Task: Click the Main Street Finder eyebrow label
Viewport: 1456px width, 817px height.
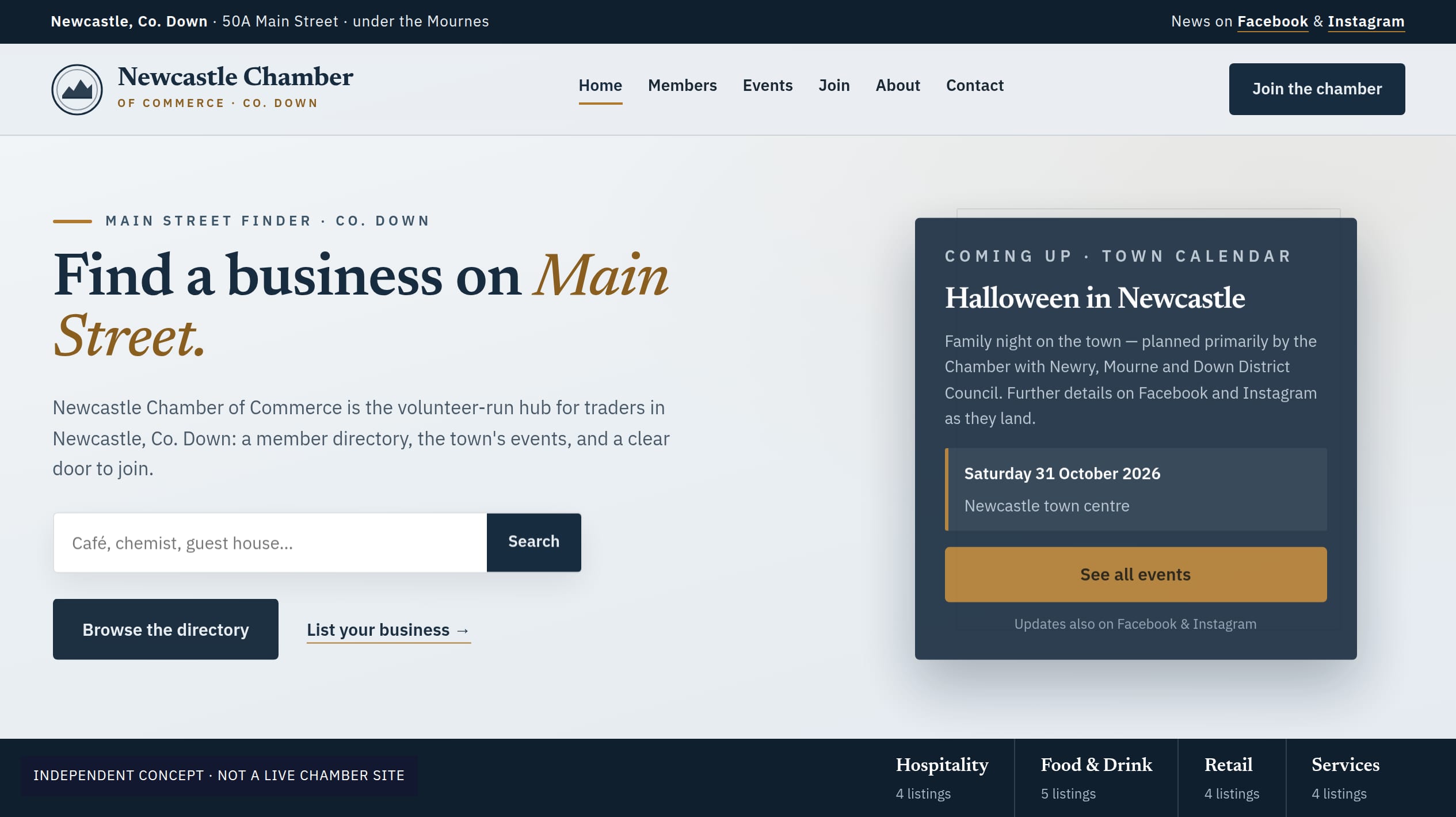Action: click(268, 221)
